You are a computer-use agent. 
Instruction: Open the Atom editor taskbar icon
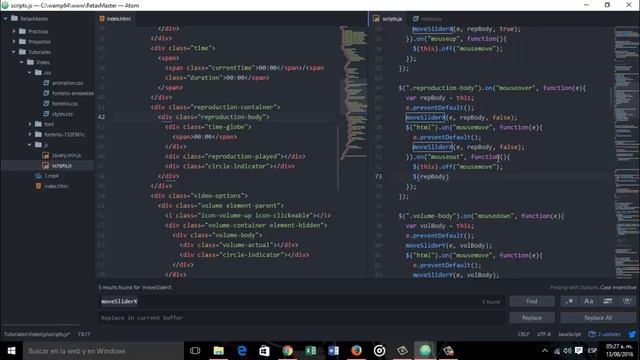coord(425,351)
